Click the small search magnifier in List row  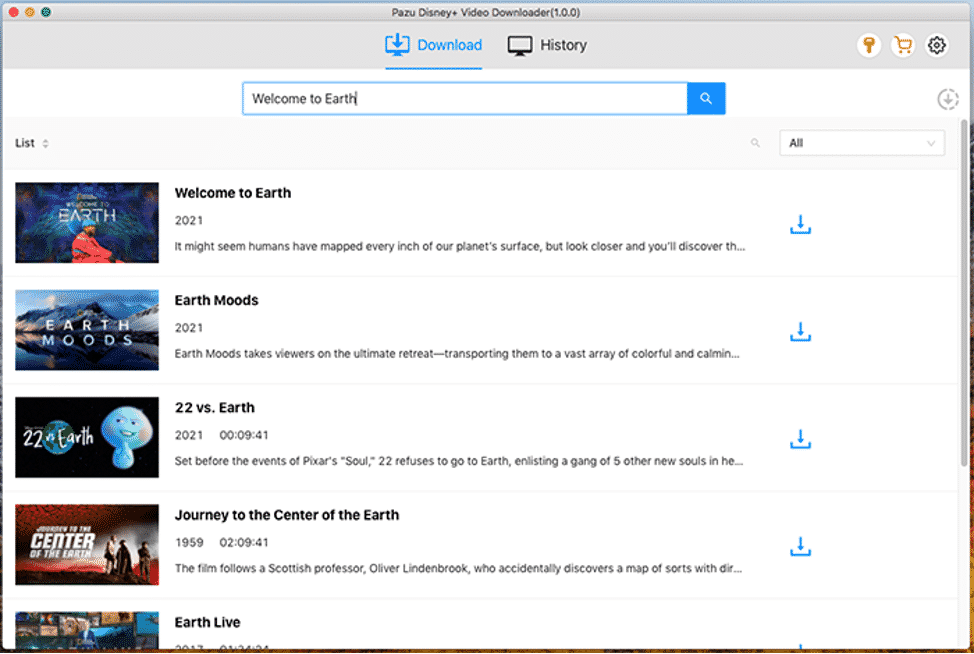point(756,143)
